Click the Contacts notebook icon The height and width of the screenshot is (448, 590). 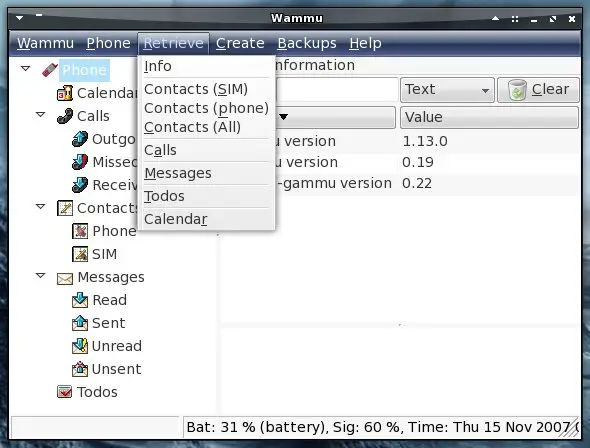point(65,208)
